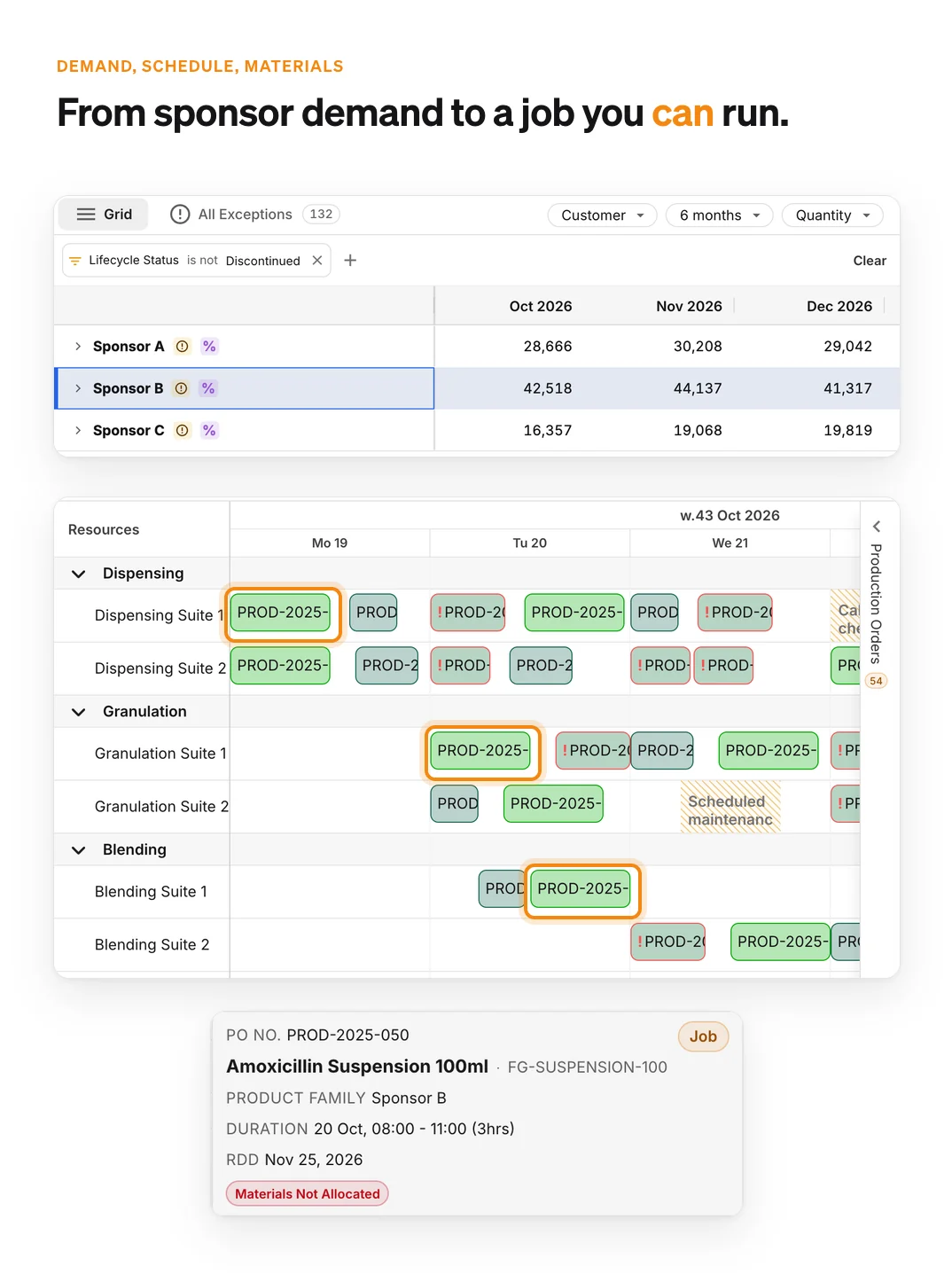Click the product code FG-SUSPENSION-100
This screenshot has height=1282, width=952.
[587, 1067]
